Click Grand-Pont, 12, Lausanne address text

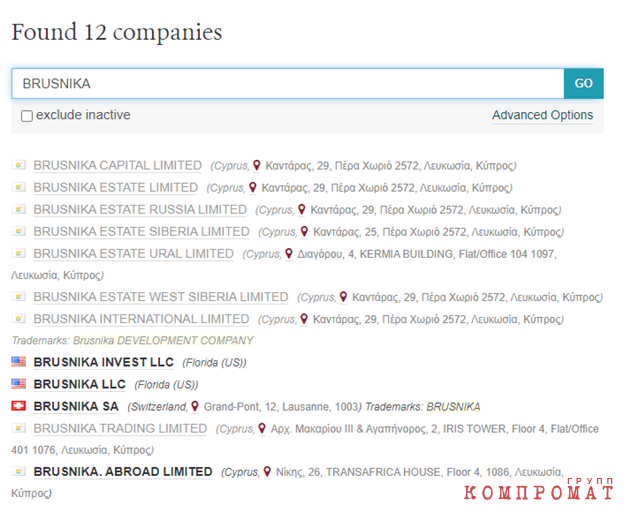281,407
